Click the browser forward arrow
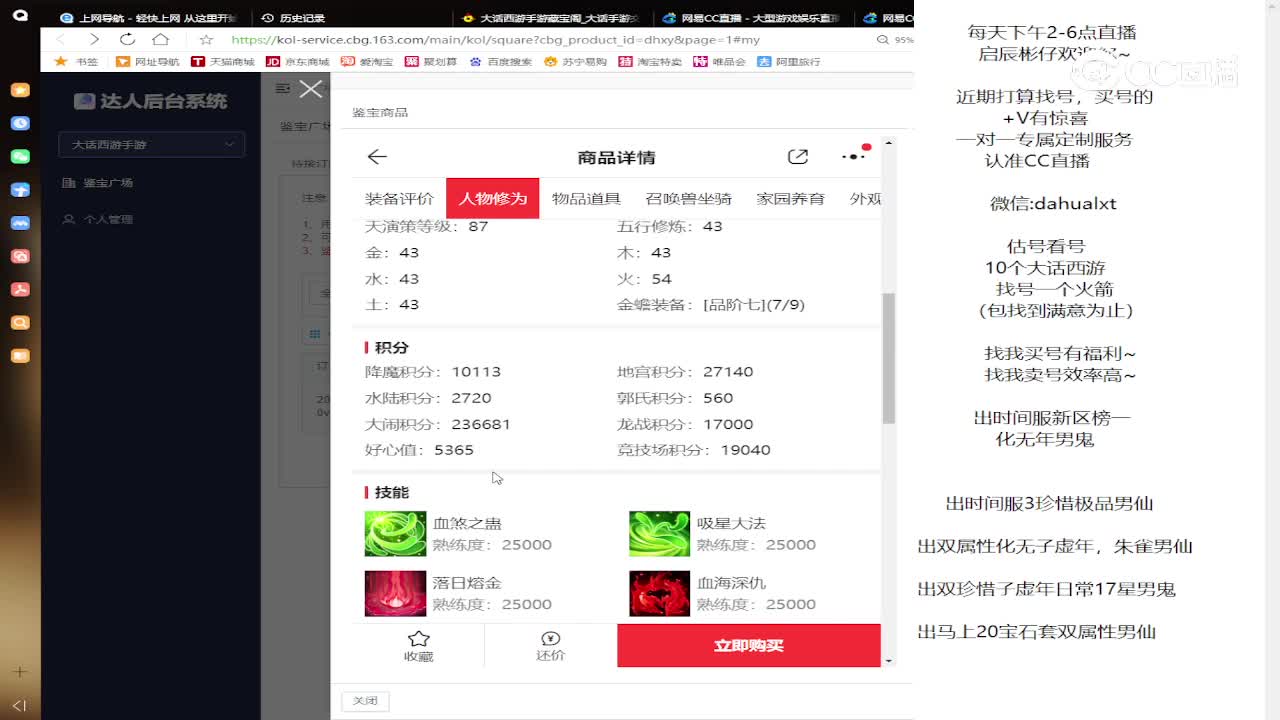Image resolution: width=1280 pixels, height=720 pixels. coord(94,39)
